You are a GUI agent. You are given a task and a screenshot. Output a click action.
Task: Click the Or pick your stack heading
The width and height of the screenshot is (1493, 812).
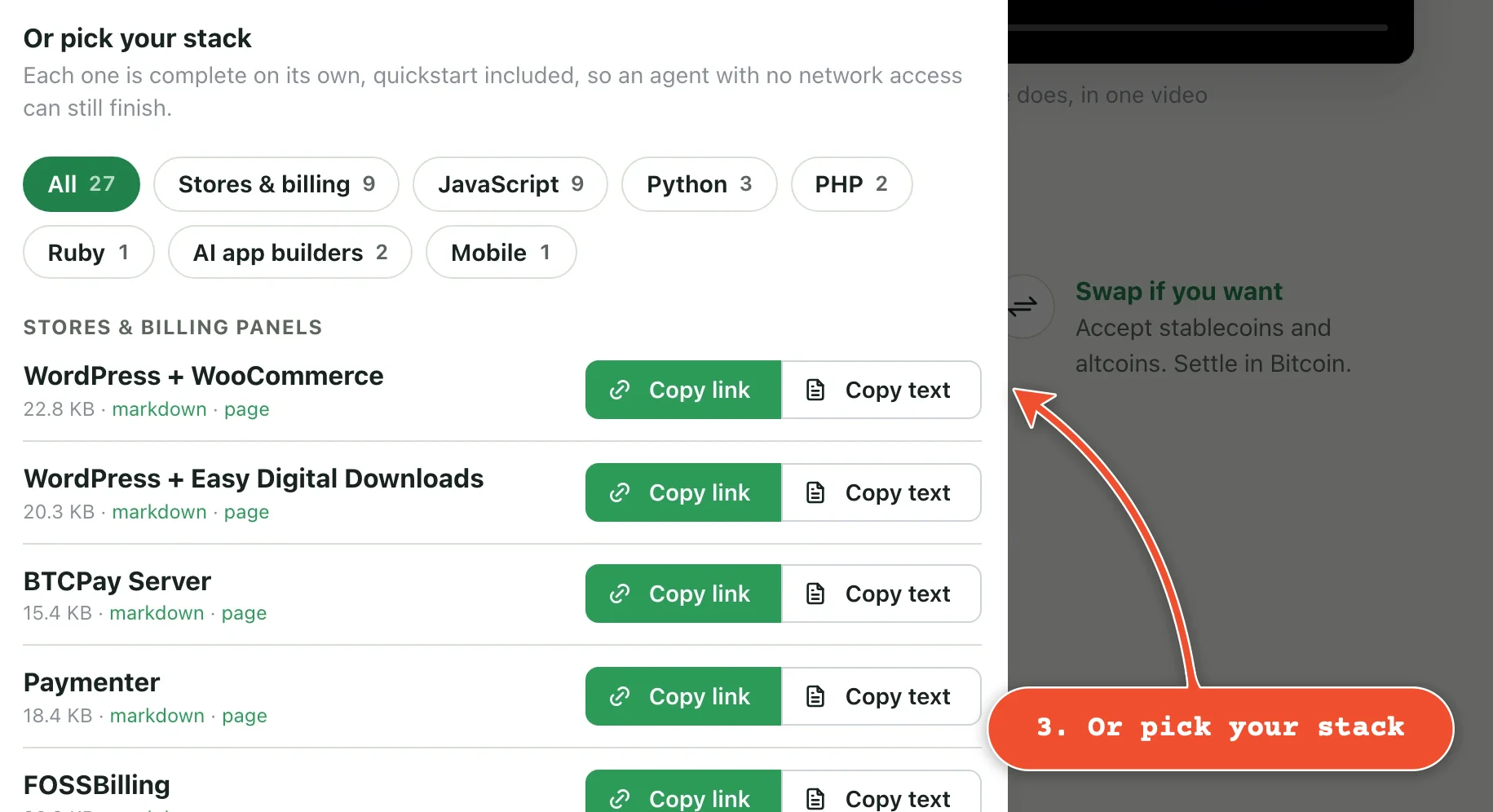point(137,38)
